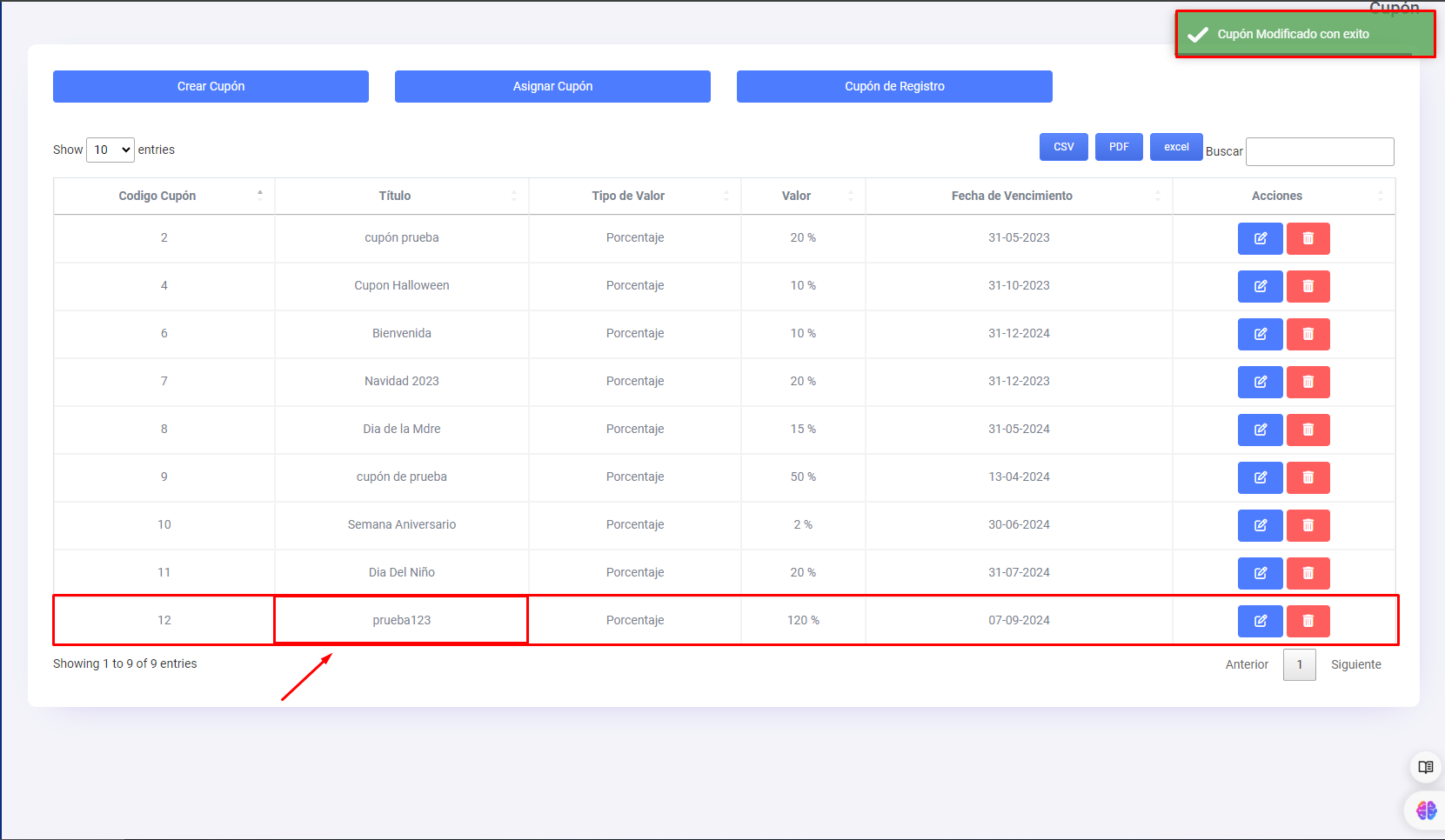
Task: Delete the Navidad 2023 coupon
Action: point(1308,382)
